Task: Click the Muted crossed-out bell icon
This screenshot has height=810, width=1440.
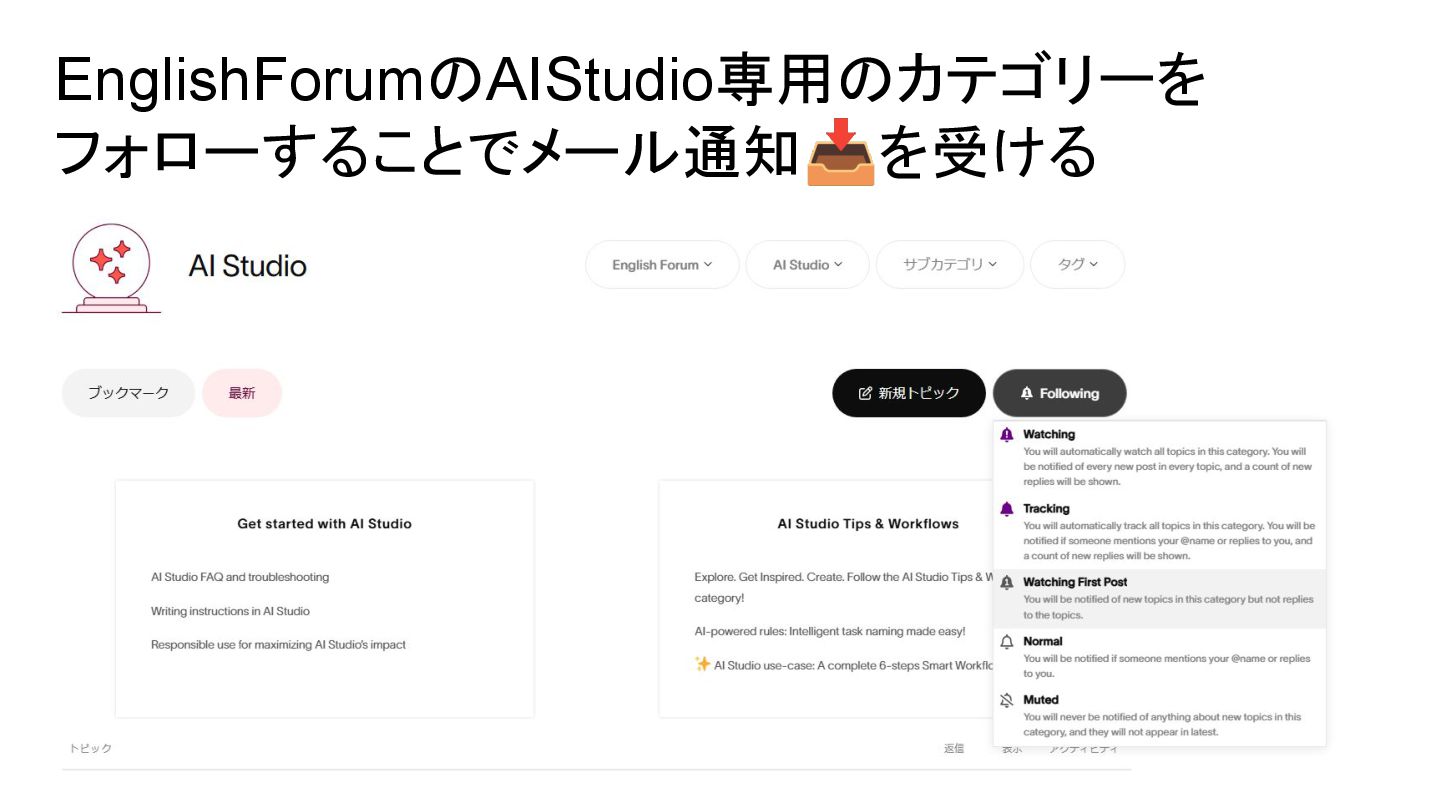Action: (1007, 700)
